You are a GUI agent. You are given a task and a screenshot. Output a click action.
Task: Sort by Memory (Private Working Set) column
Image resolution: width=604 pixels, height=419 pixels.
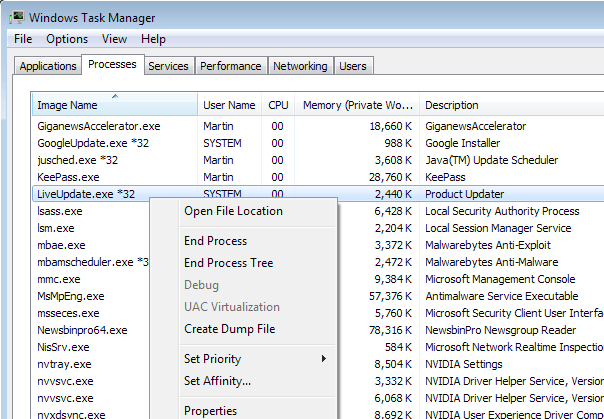pos(357,104)
